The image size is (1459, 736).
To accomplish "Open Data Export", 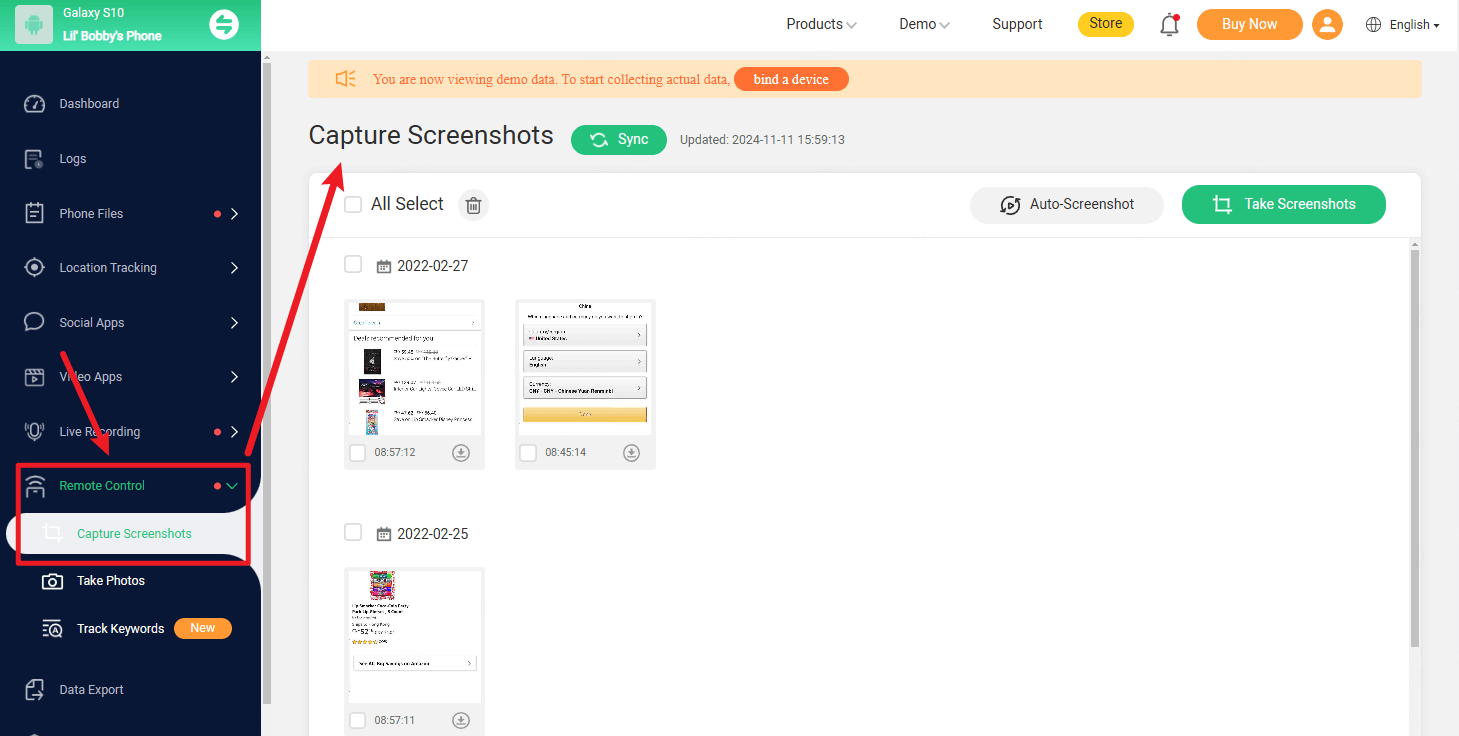I will [91, 689].
